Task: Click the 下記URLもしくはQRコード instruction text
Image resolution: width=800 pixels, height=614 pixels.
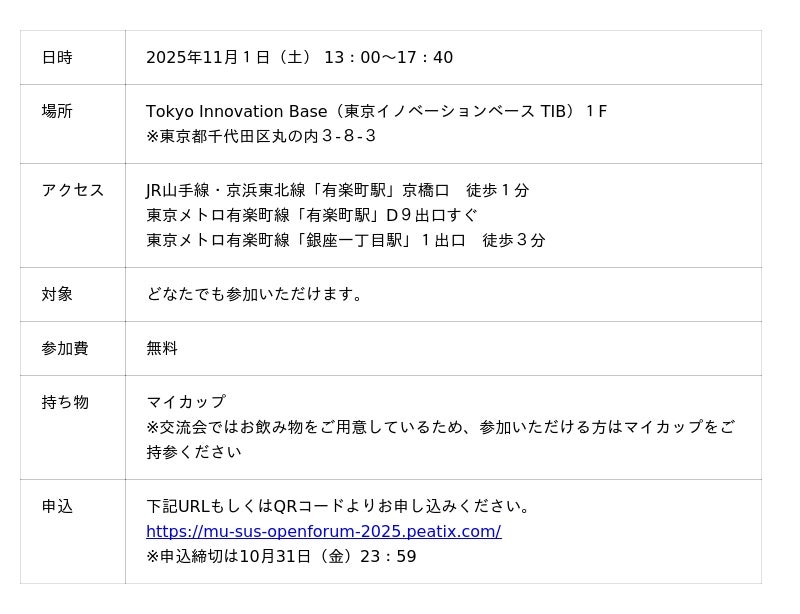Action: click(338, 506)
